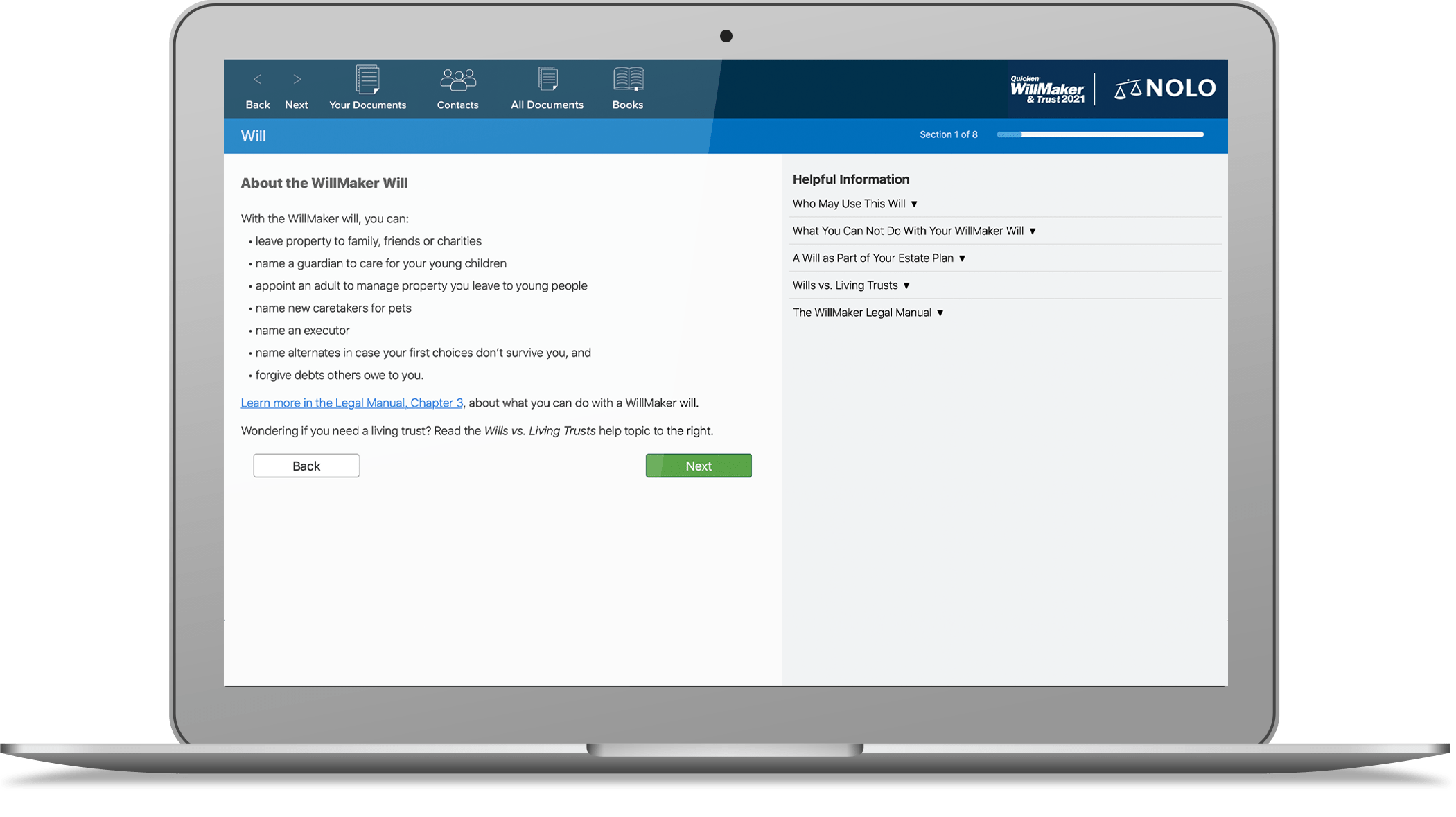The height and width of the screenshot is (817, 1456).
Task: Open the Books icon in toolbar
Action: [x=628, y=79]
